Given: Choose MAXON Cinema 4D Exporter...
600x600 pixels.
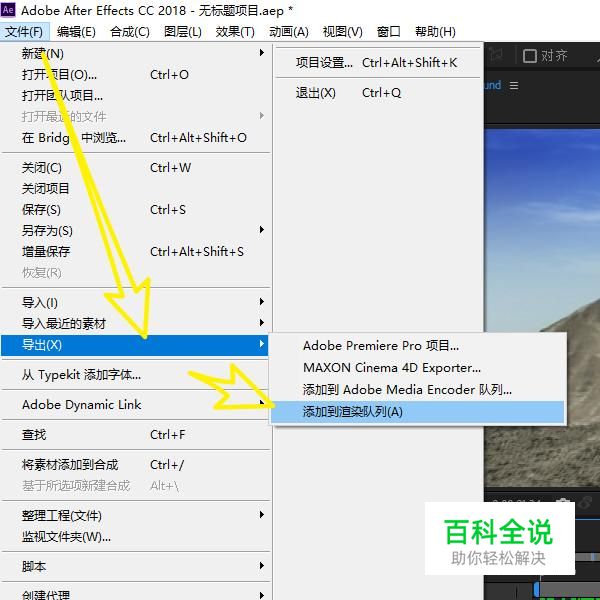Looking at the screenshot, I should (x=417, y=368).
